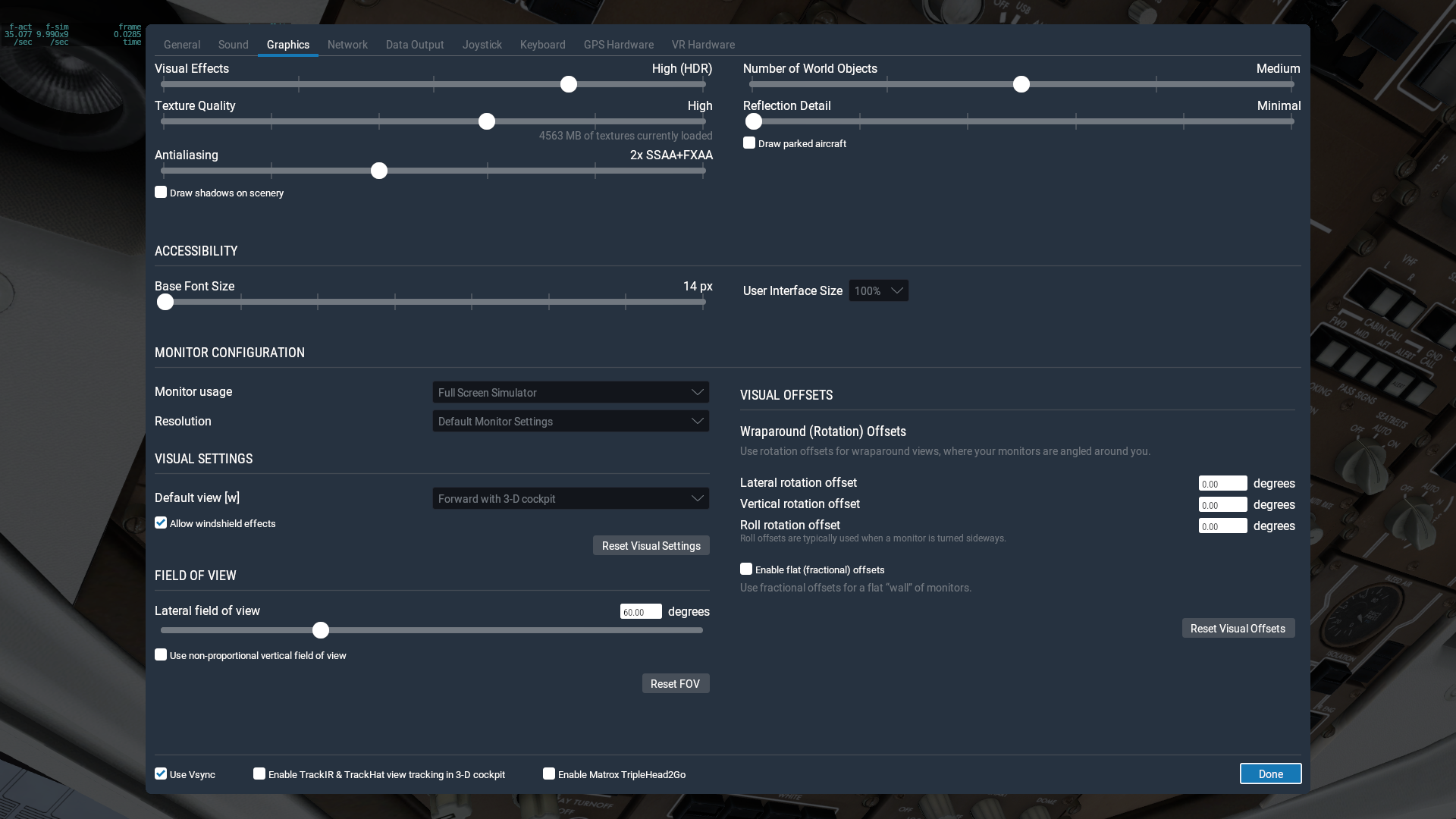The height and width of the screenshot is (819, 1456).
Task: Expand the Monitor usage dropdown
Action: [570, 392]
